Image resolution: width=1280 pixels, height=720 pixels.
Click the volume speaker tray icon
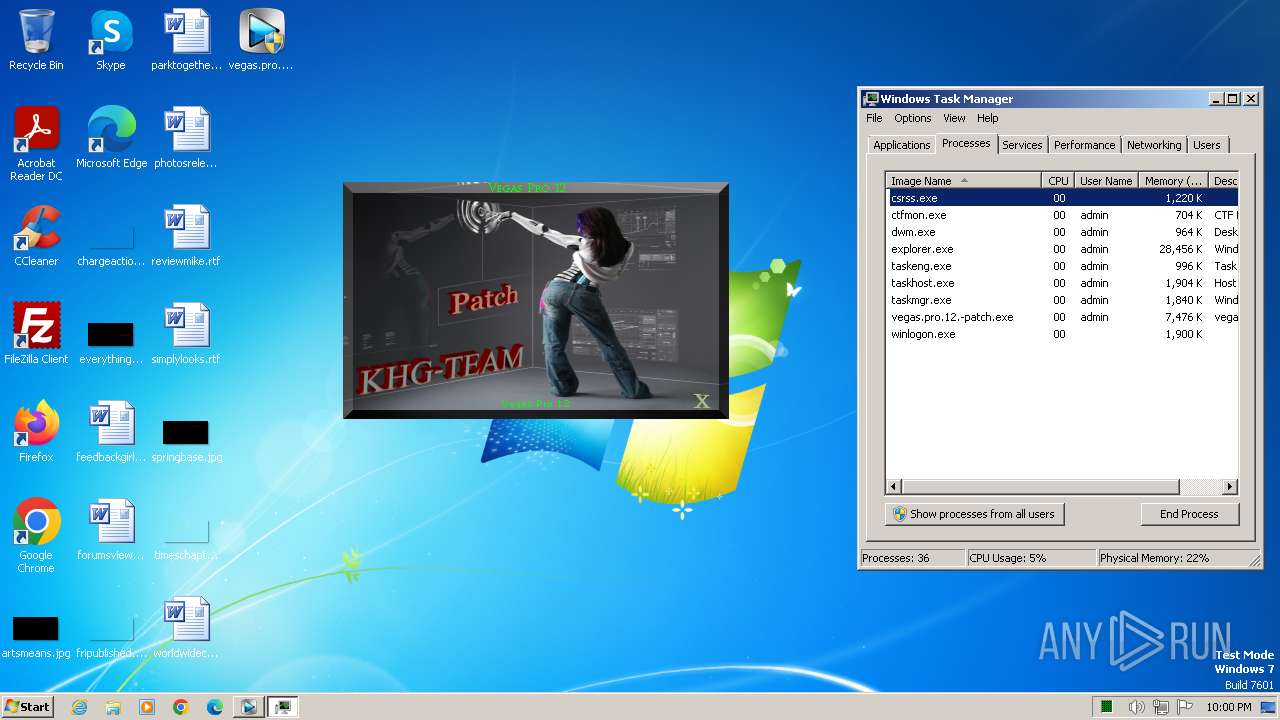(x=1136, y=707)
